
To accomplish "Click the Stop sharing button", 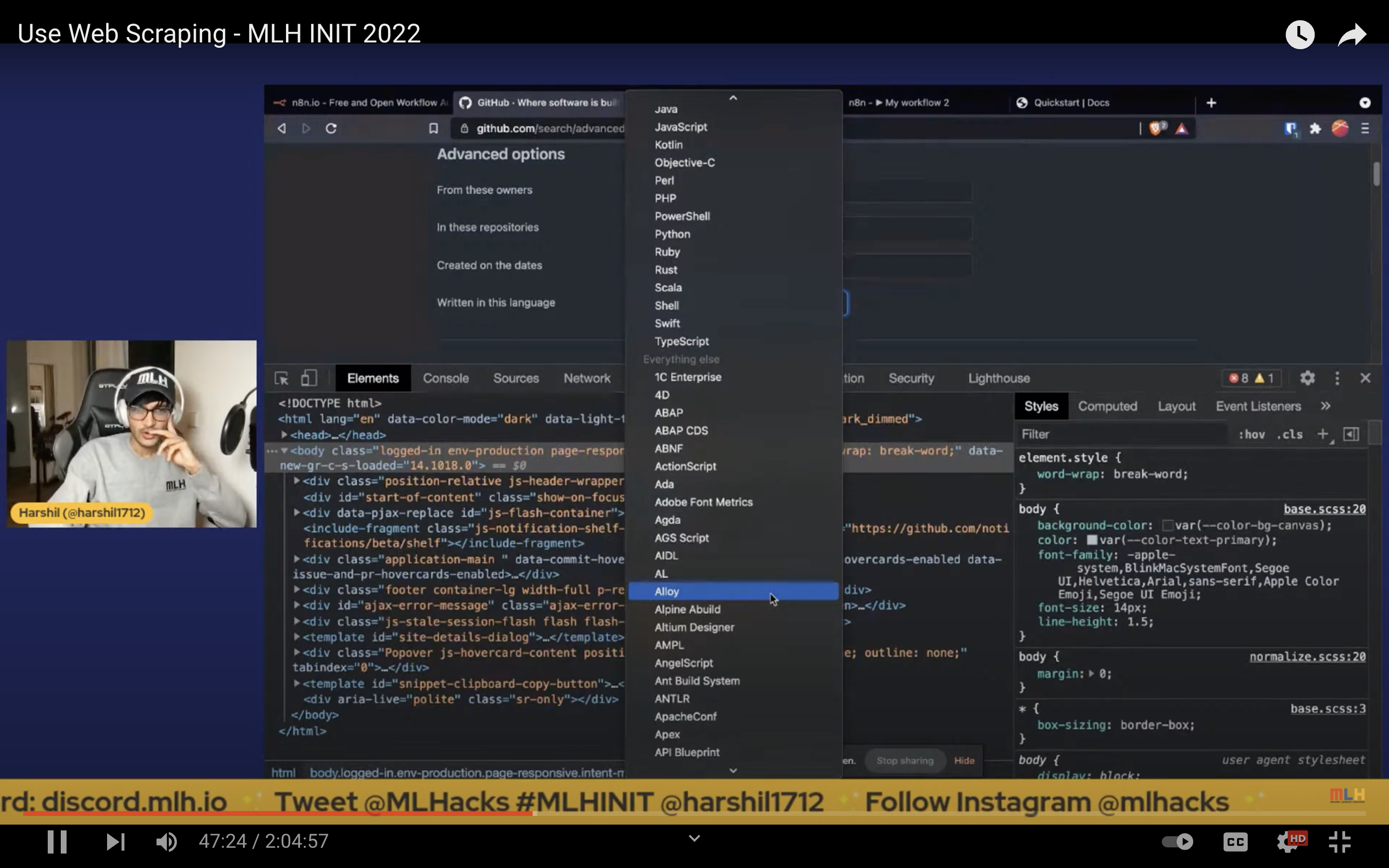I will pos(905,760).
